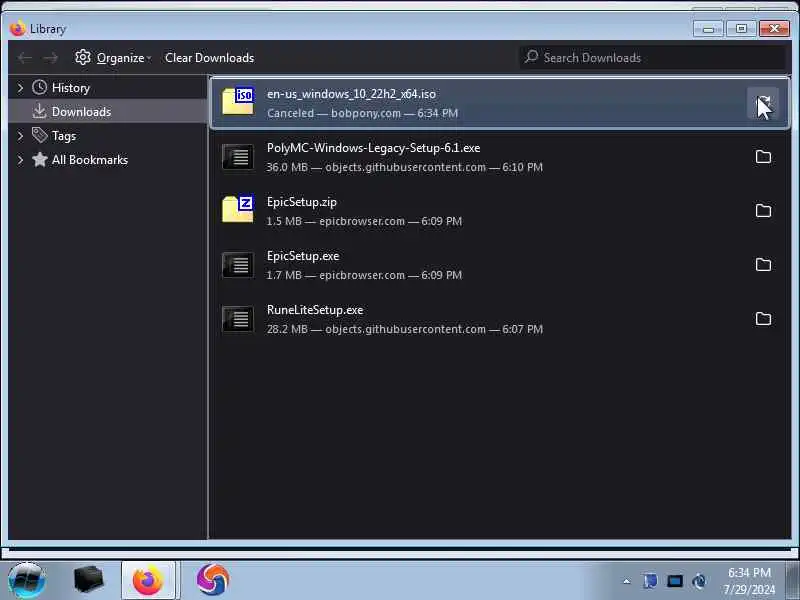
Task: Open the Windows Start orb
Action: [x=27, y=581]
